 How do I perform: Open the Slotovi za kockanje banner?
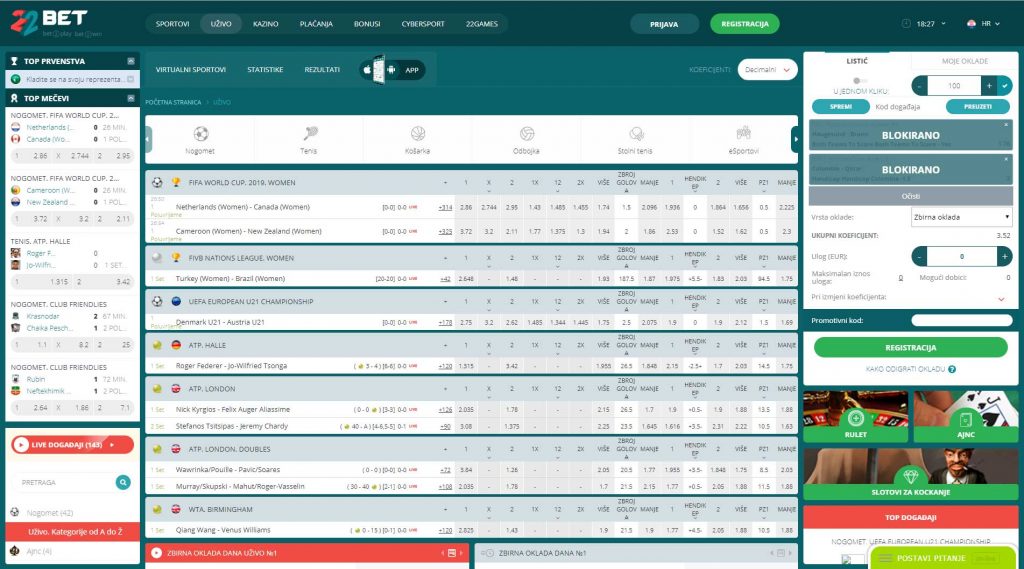tap(911, 474)
